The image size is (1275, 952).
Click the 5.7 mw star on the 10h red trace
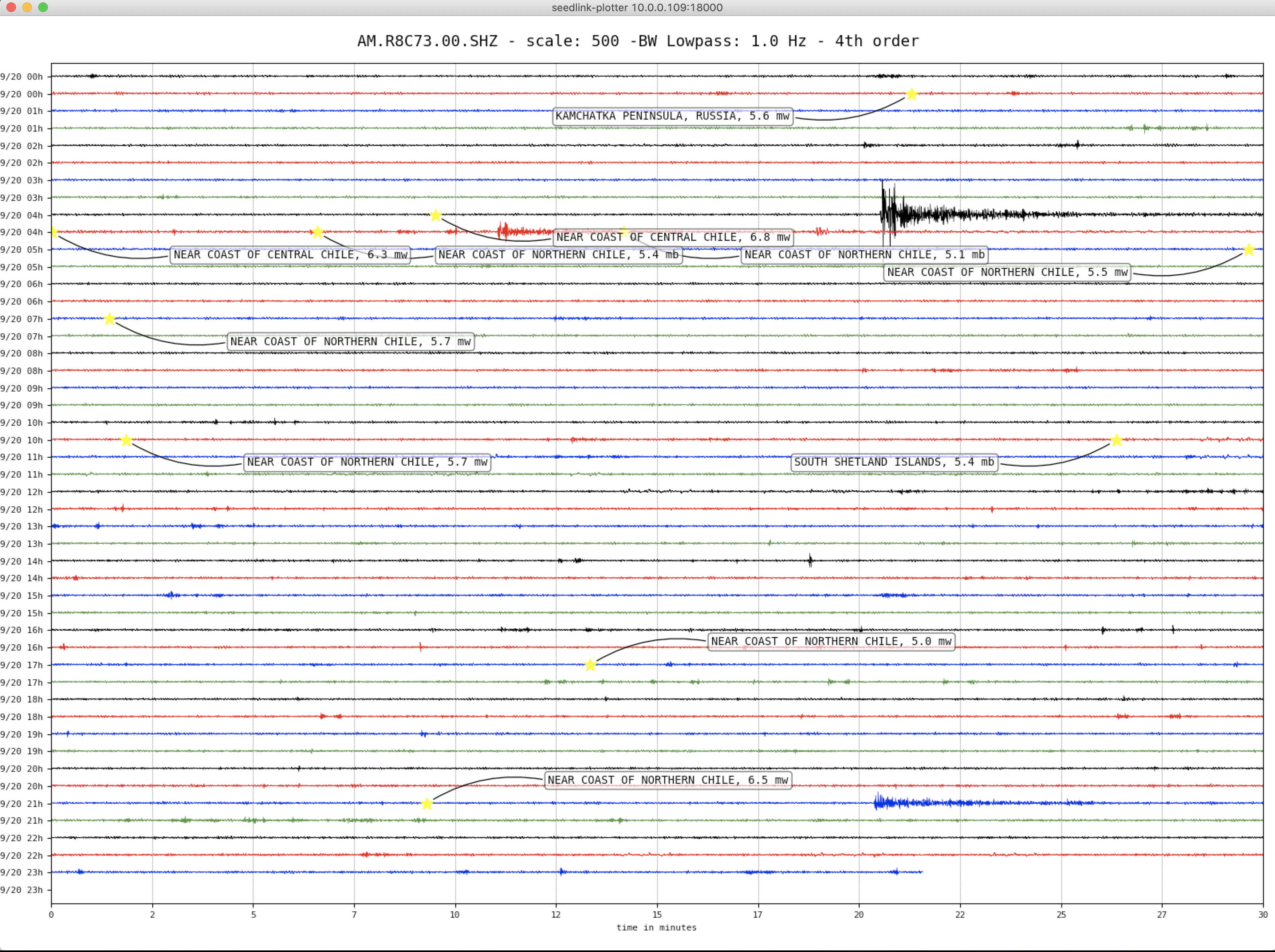pos(127,440)
